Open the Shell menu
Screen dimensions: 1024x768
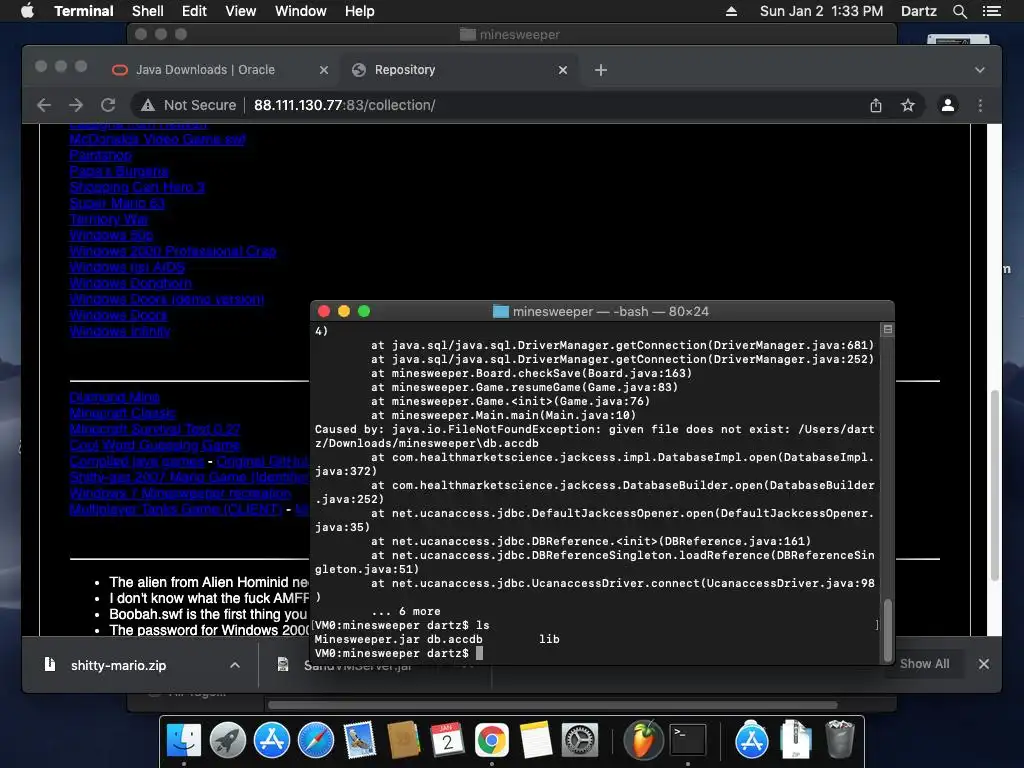[148, 11]
